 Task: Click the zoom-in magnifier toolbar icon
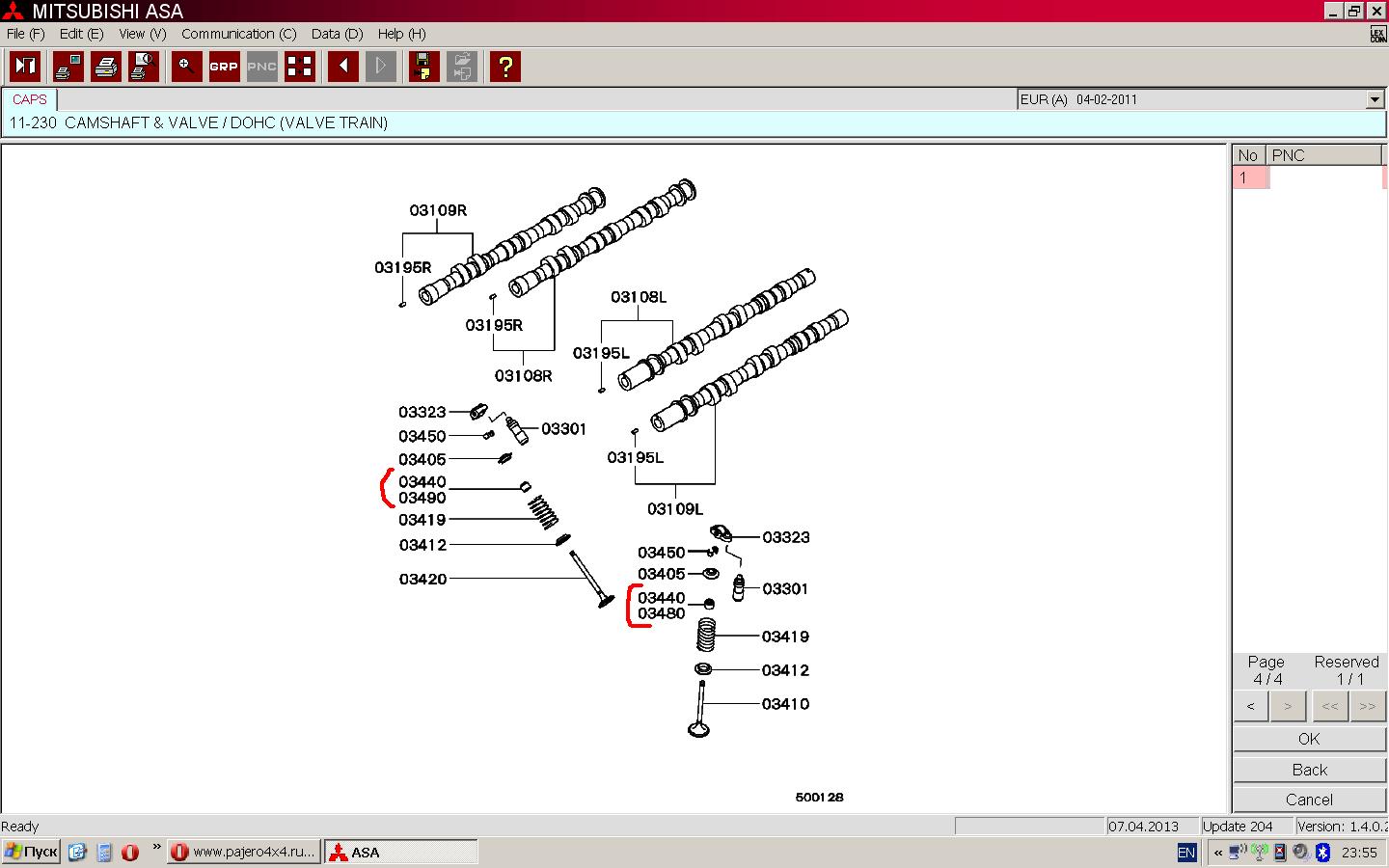click(x=186, y=67)
